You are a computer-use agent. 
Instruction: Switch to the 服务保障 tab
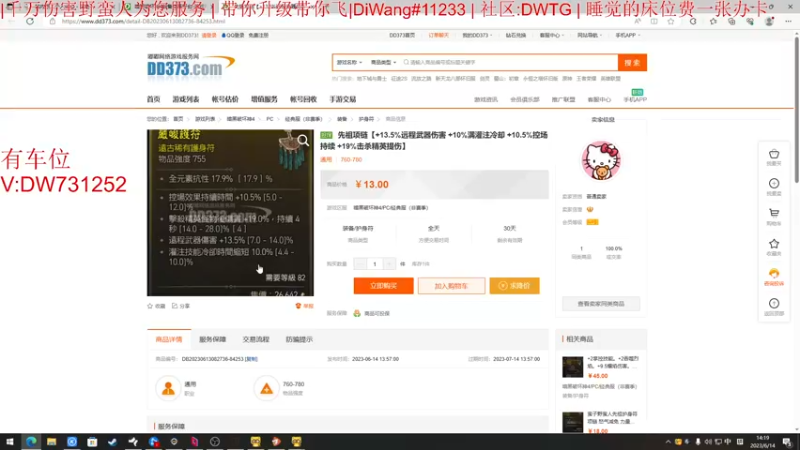212,339
